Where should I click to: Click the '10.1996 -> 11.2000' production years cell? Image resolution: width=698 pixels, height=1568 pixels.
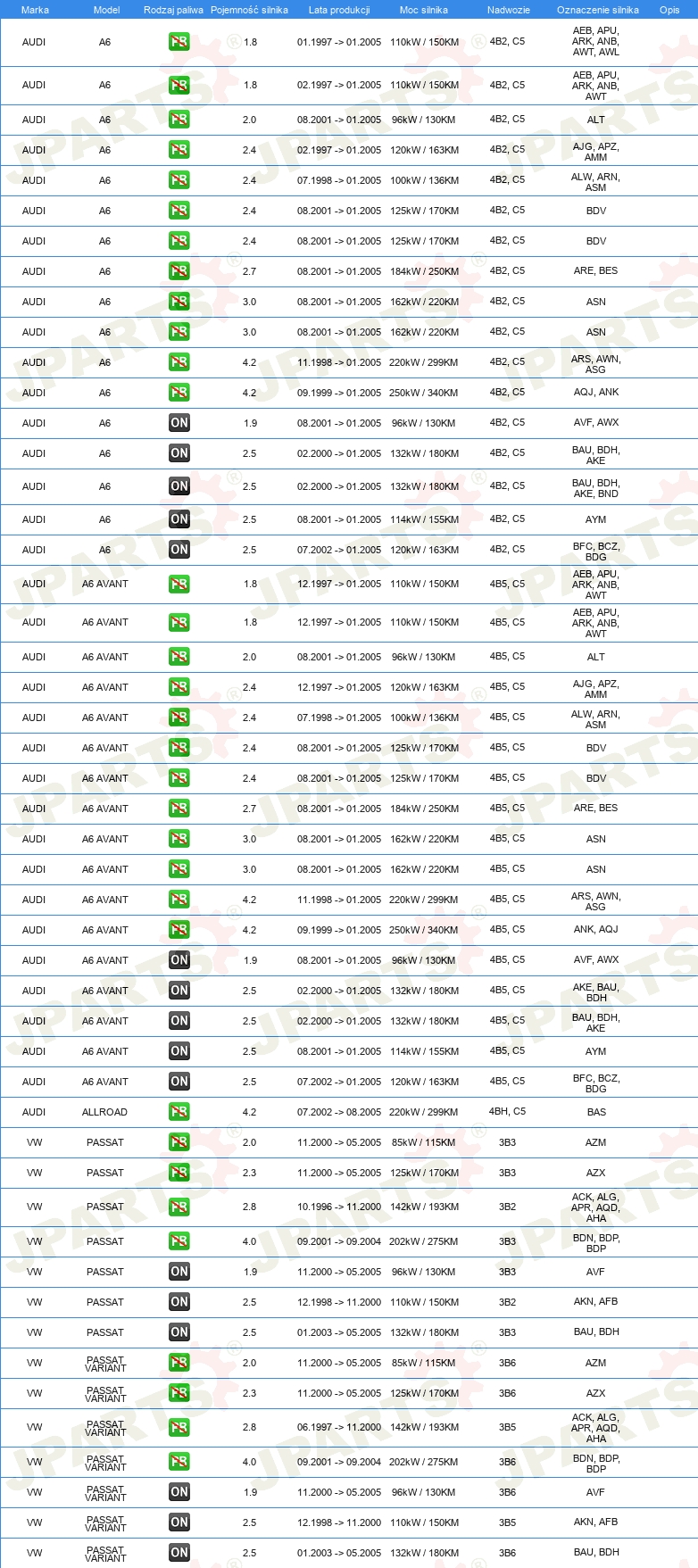339,1207
